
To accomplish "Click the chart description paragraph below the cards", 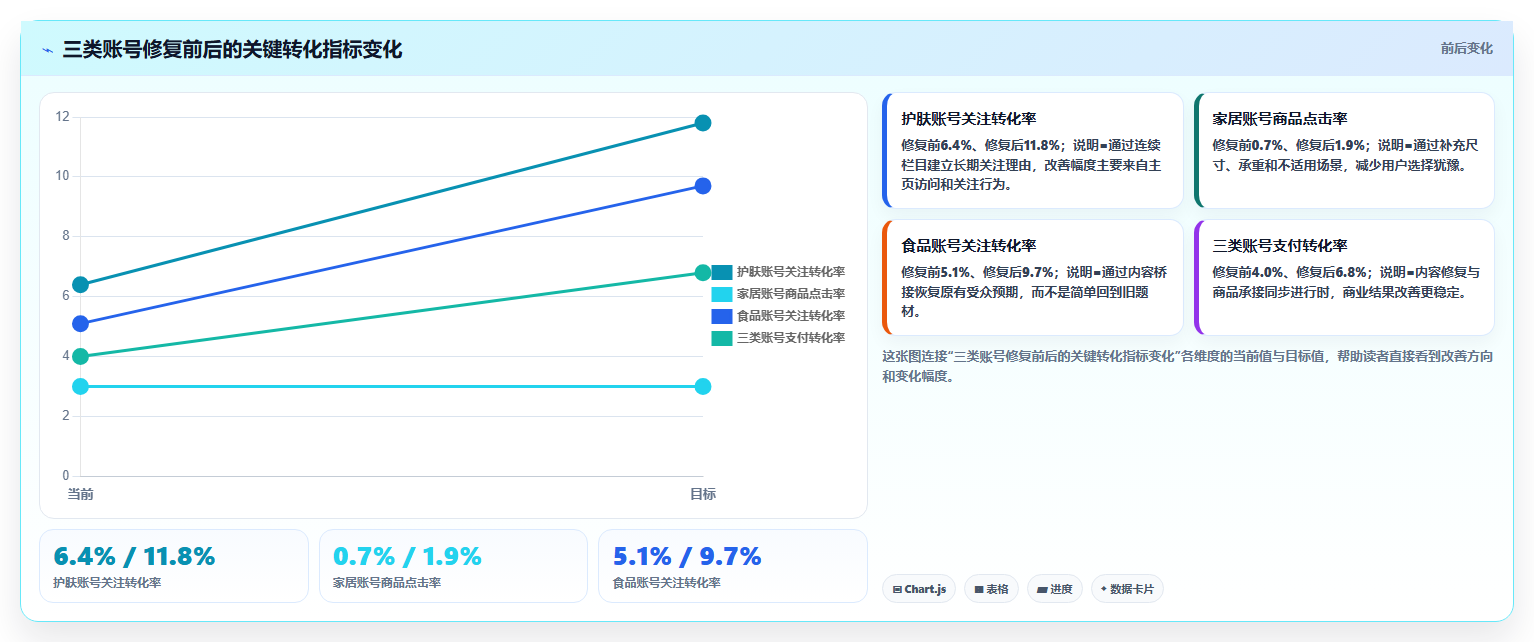I will (x=1188, y=366).
